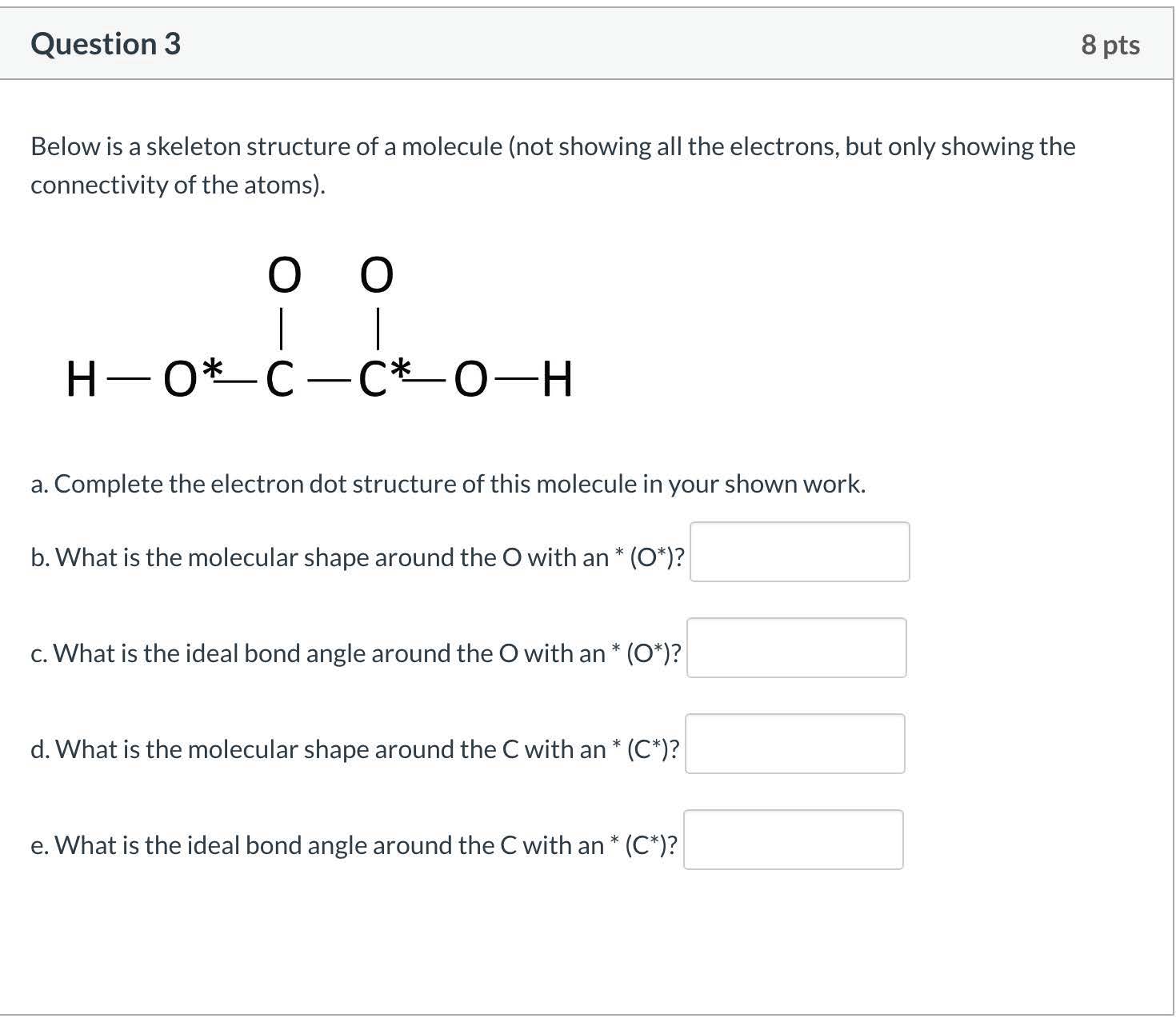
Task: Click the rightmost H atom in the structure
Action: (557, 380)
